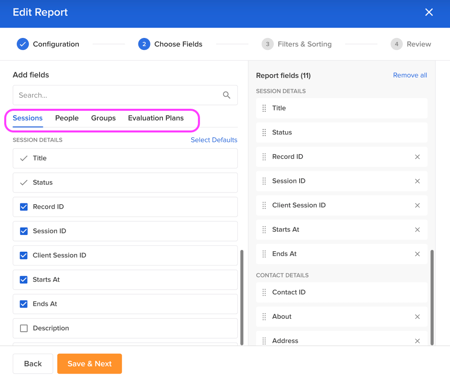This screenshot has height=380, width=450.
Task: Switch to the People tab
Action: (x=67, y=118)
